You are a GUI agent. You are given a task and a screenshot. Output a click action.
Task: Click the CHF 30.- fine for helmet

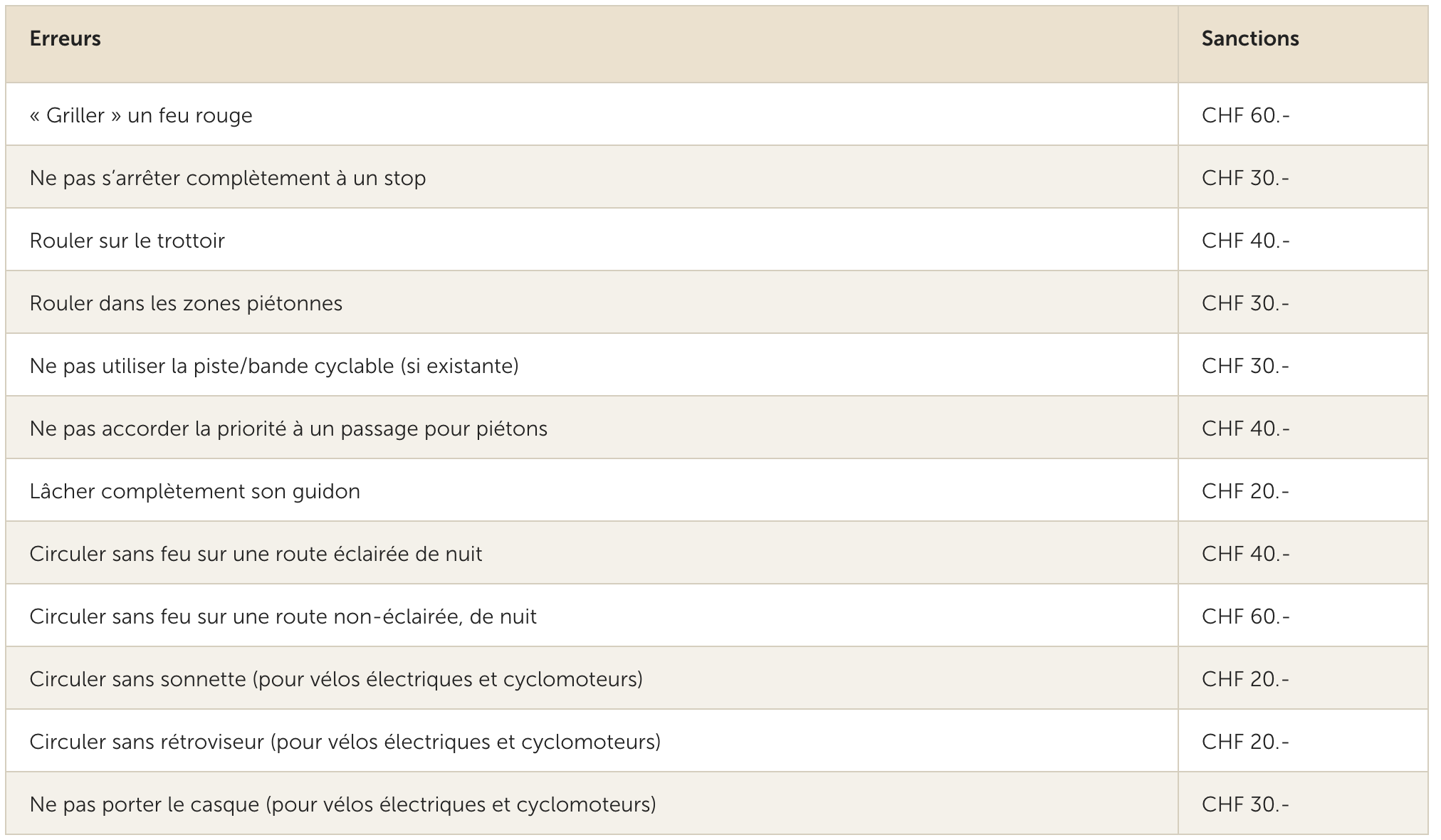[x=1245, y=804]
